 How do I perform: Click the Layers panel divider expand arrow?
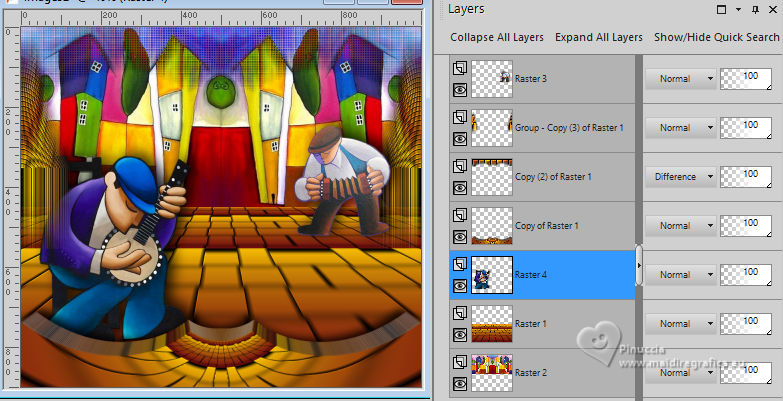tap(639, 265)
